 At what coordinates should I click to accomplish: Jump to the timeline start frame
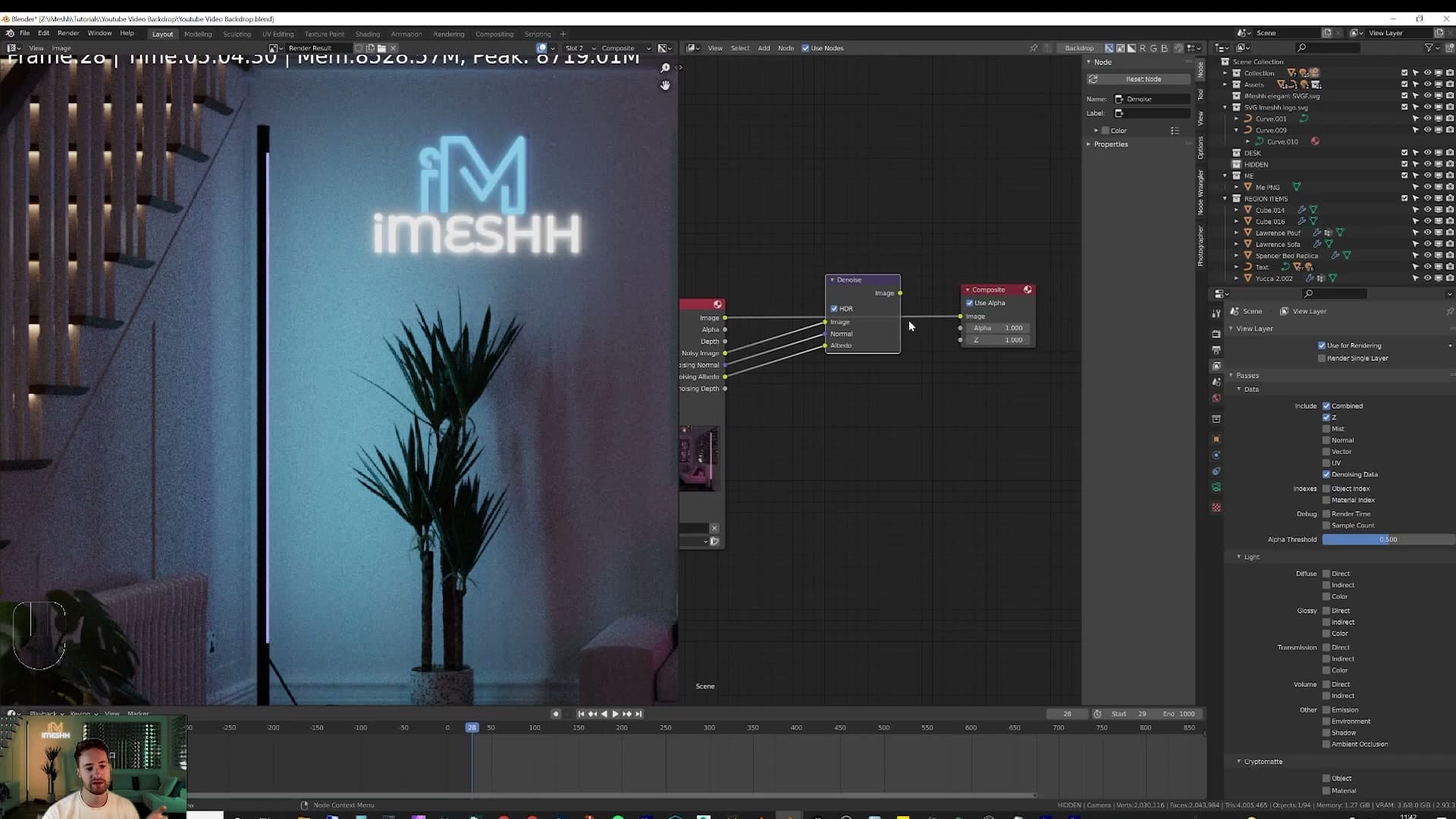(581, 714)
